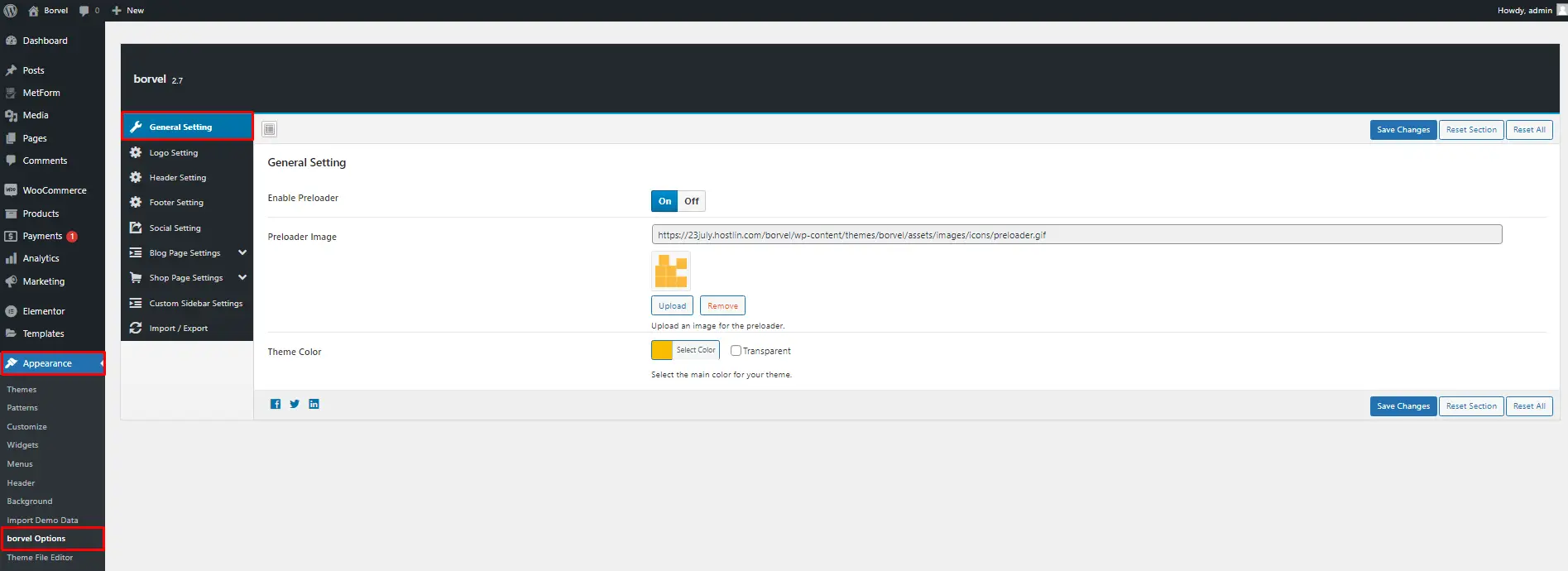Image resolution: width=1568 pixels, height=571 pixels.
Task: Expand Shop Page Settings chevron
Action: click(x=242, y=277)
